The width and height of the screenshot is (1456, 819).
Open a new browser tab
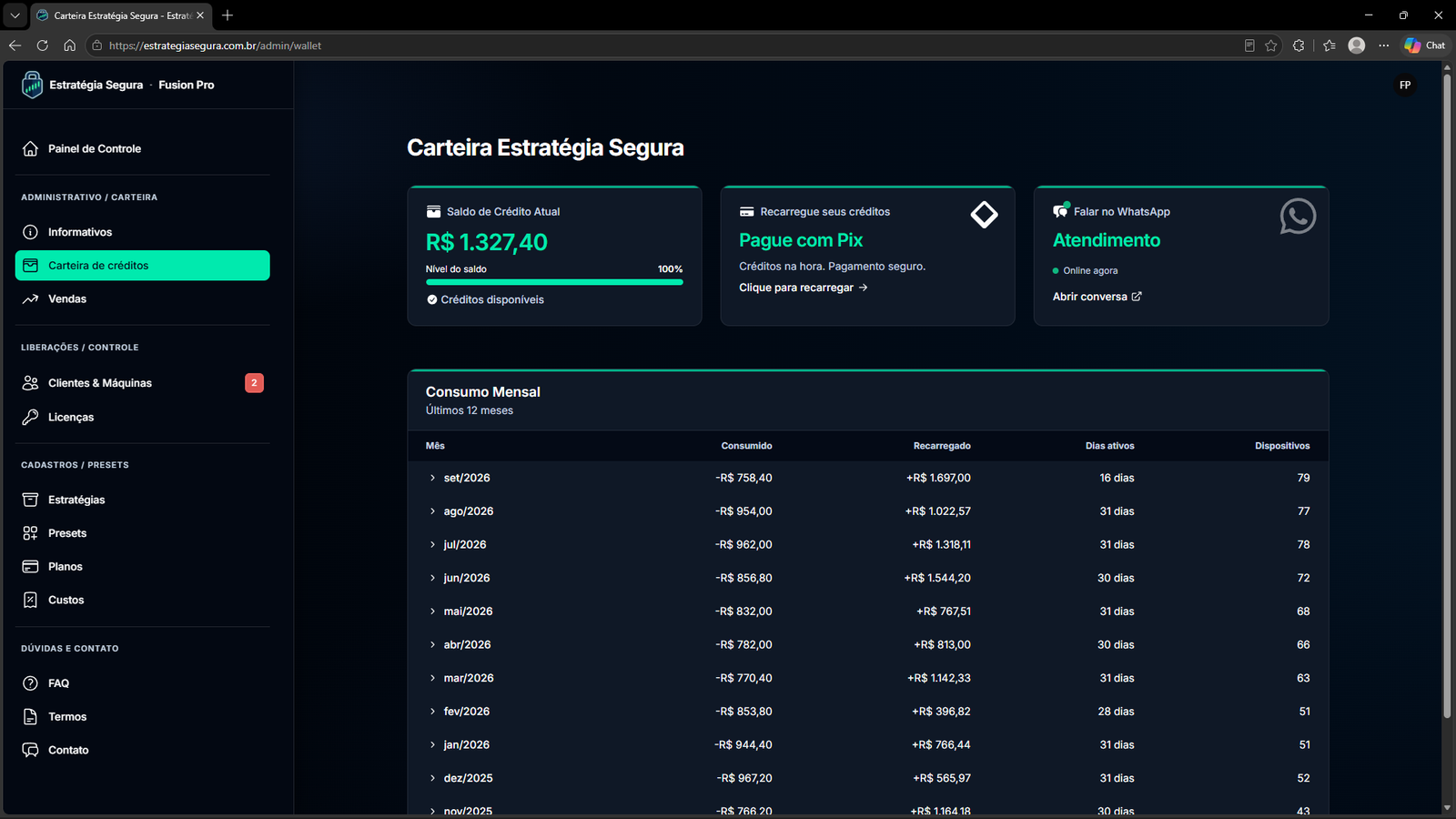click(227, 15)
